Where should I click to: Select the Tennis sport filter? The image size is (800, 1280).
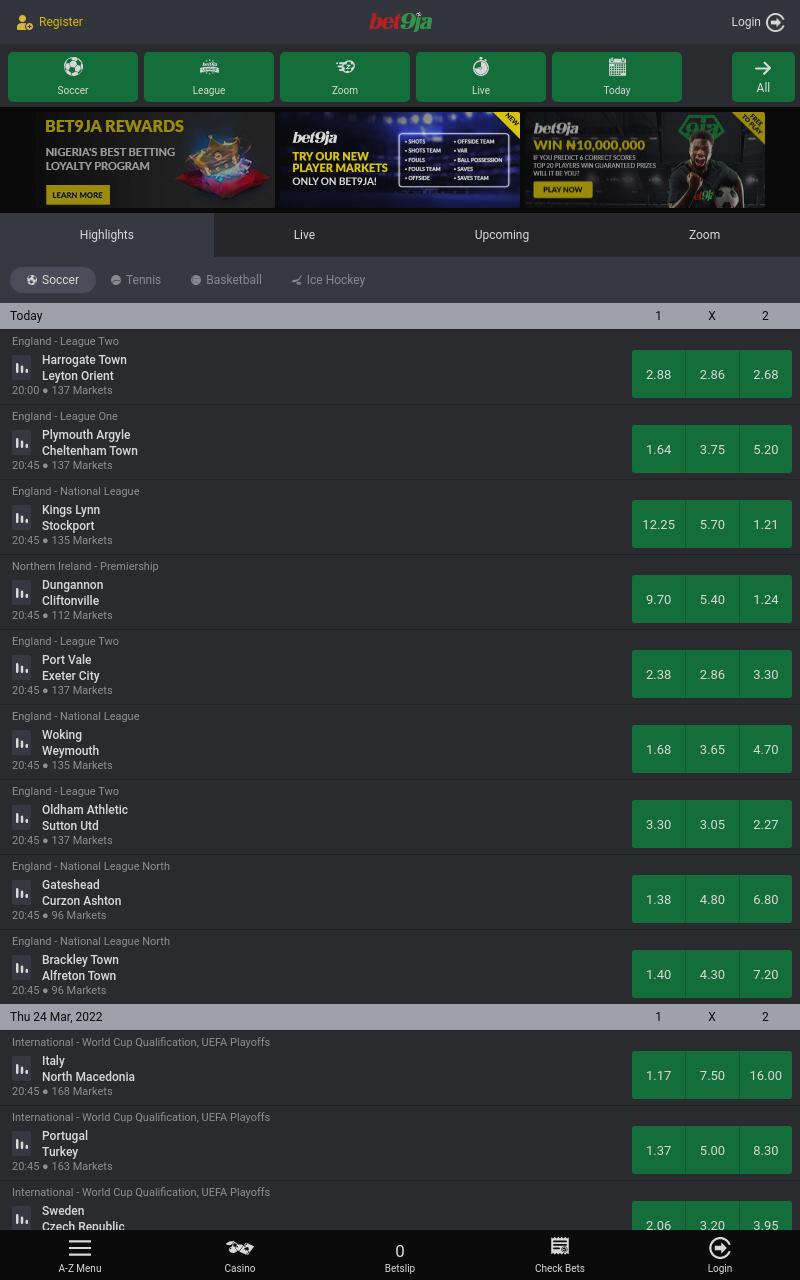pos(136,280)
